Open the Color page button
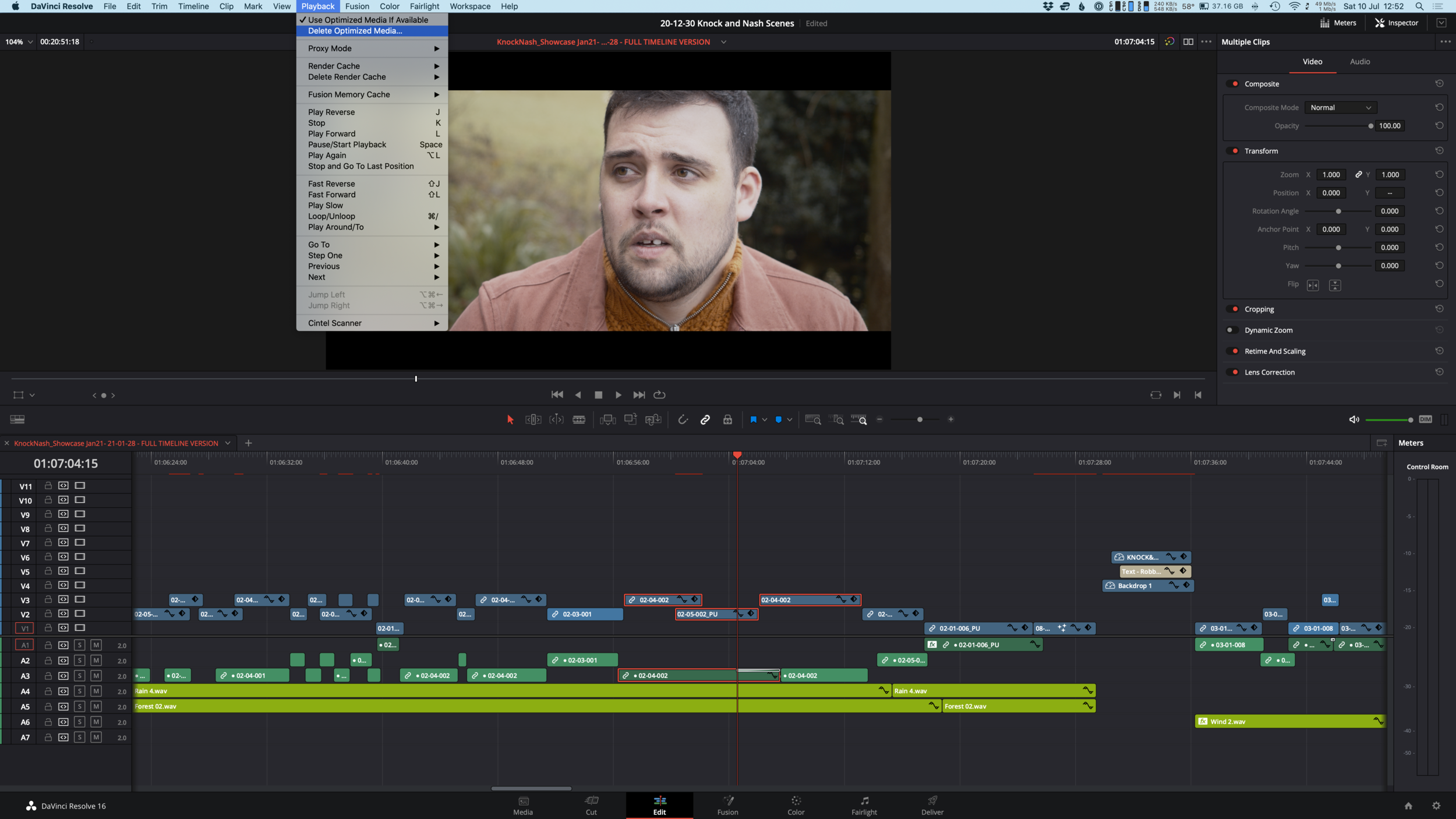 796,806
